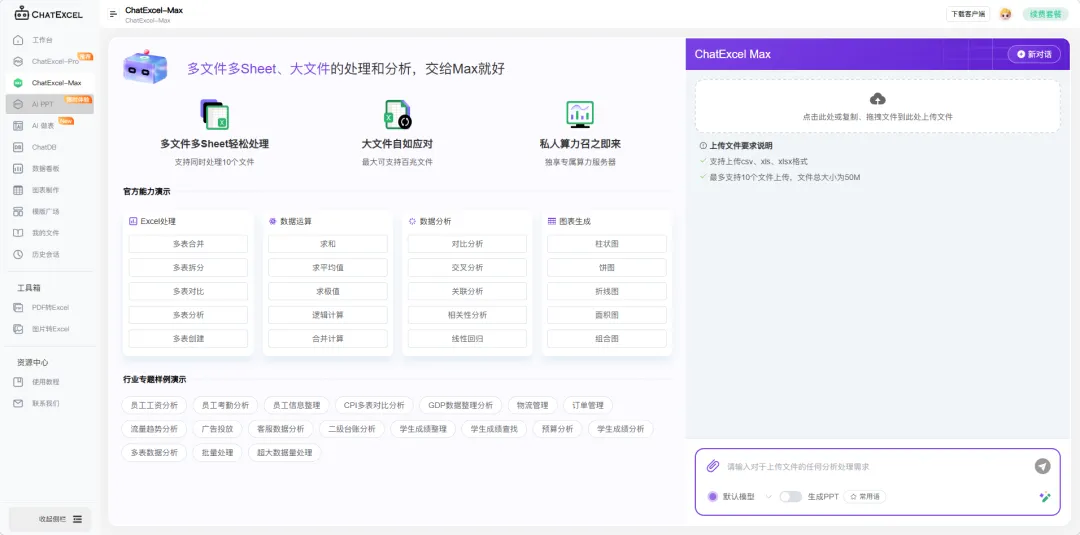This screenshot has height=535, width=1080.
Task: Select the 交叉分析 demo button
Action: [x=467, y=268]
